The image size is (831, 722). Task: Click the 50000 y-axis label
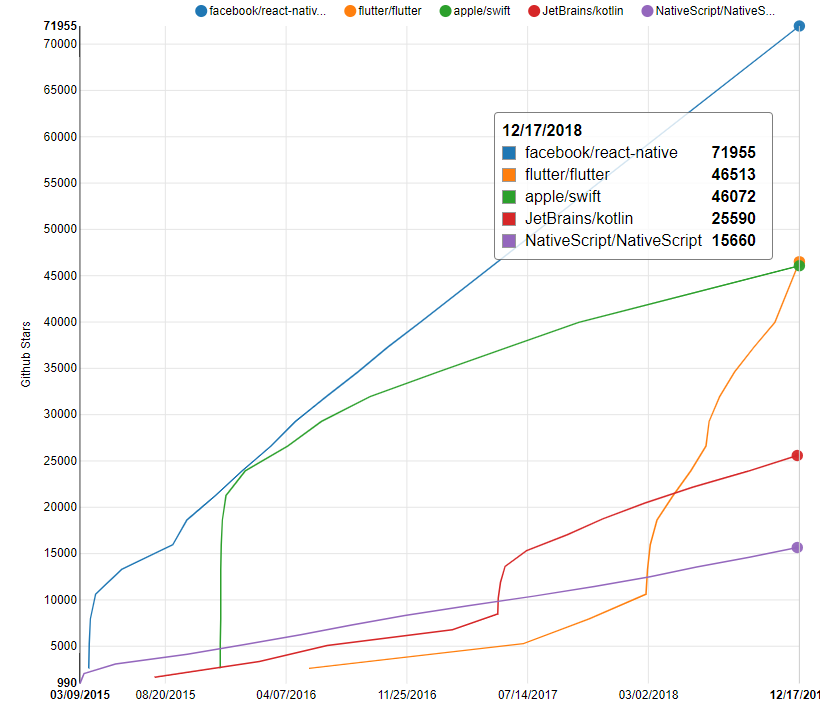point(60,229)
